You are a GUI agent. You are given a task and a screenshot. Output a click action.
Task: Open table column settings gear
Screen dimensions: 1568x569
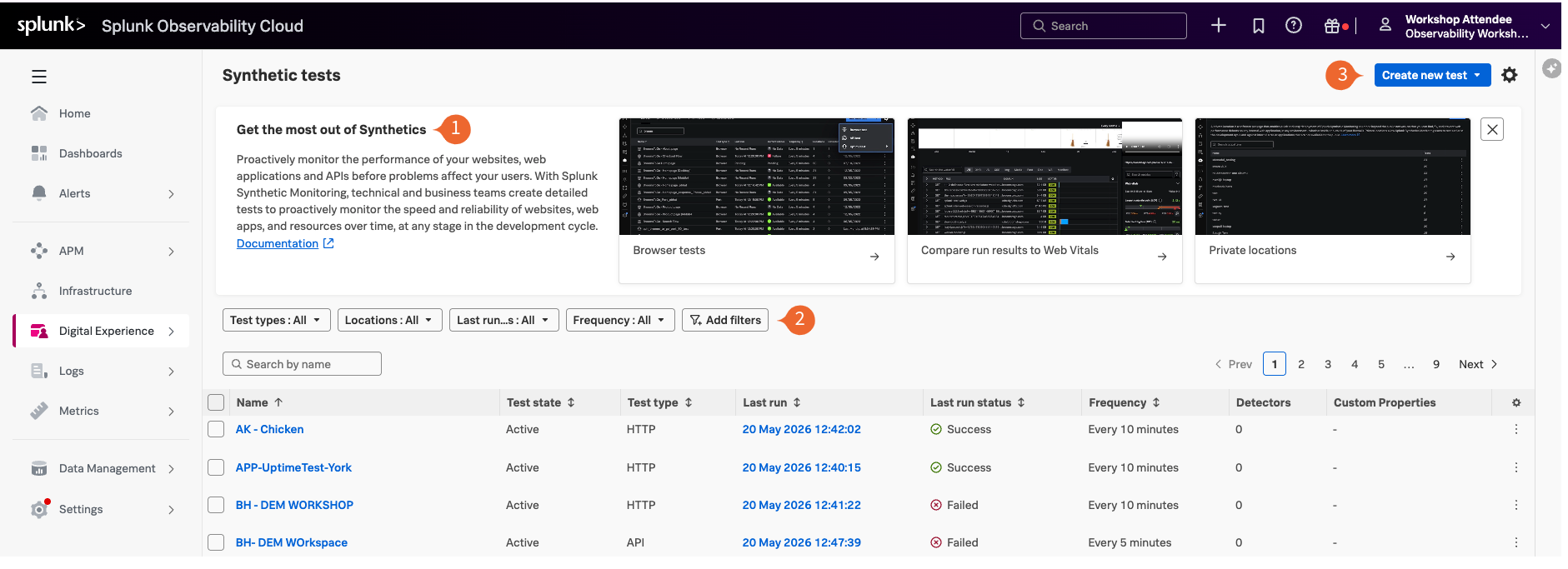click(1516, 402)
